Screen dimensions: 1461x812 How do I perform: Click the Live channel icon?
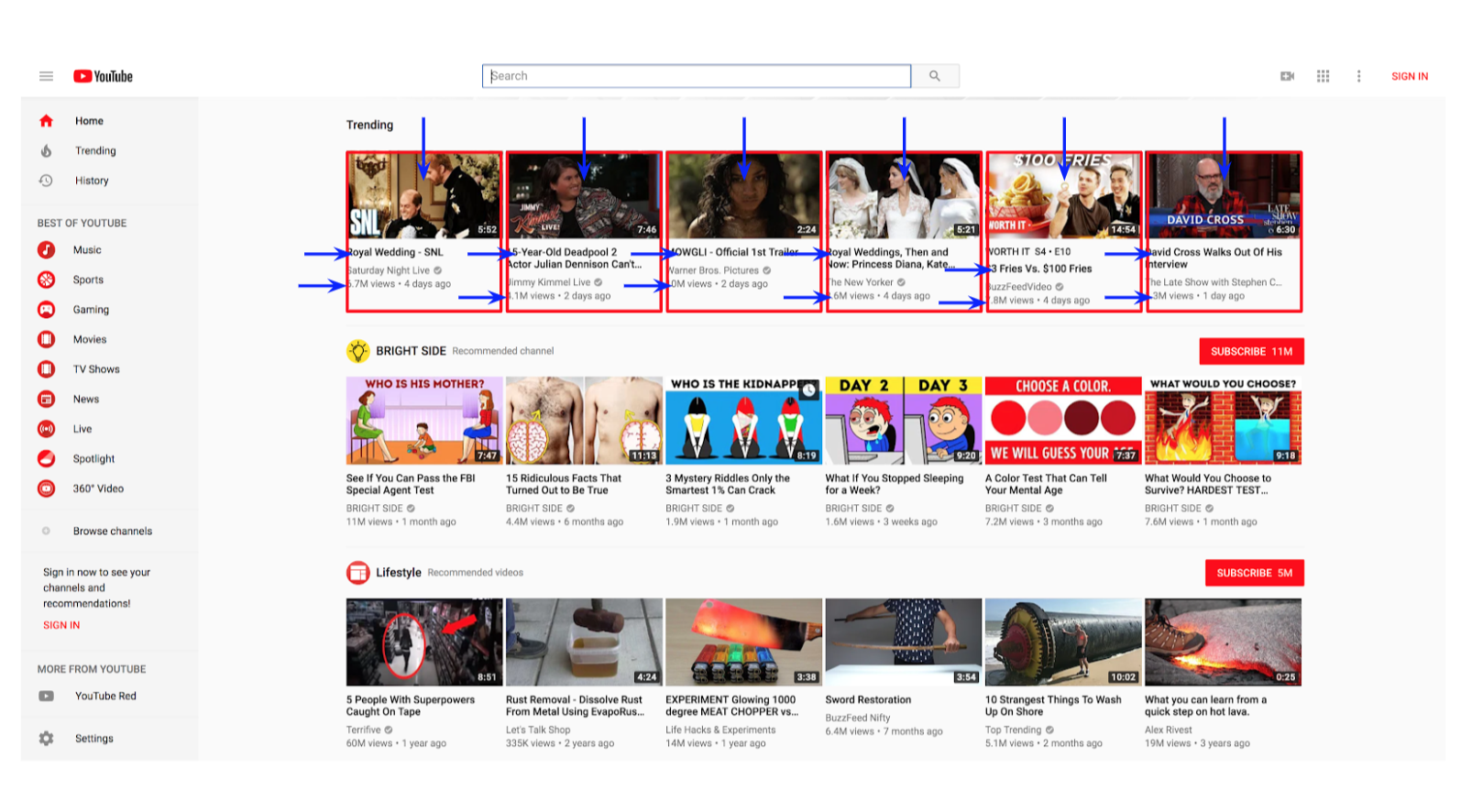pyautogui.click(x=46, y=429)
